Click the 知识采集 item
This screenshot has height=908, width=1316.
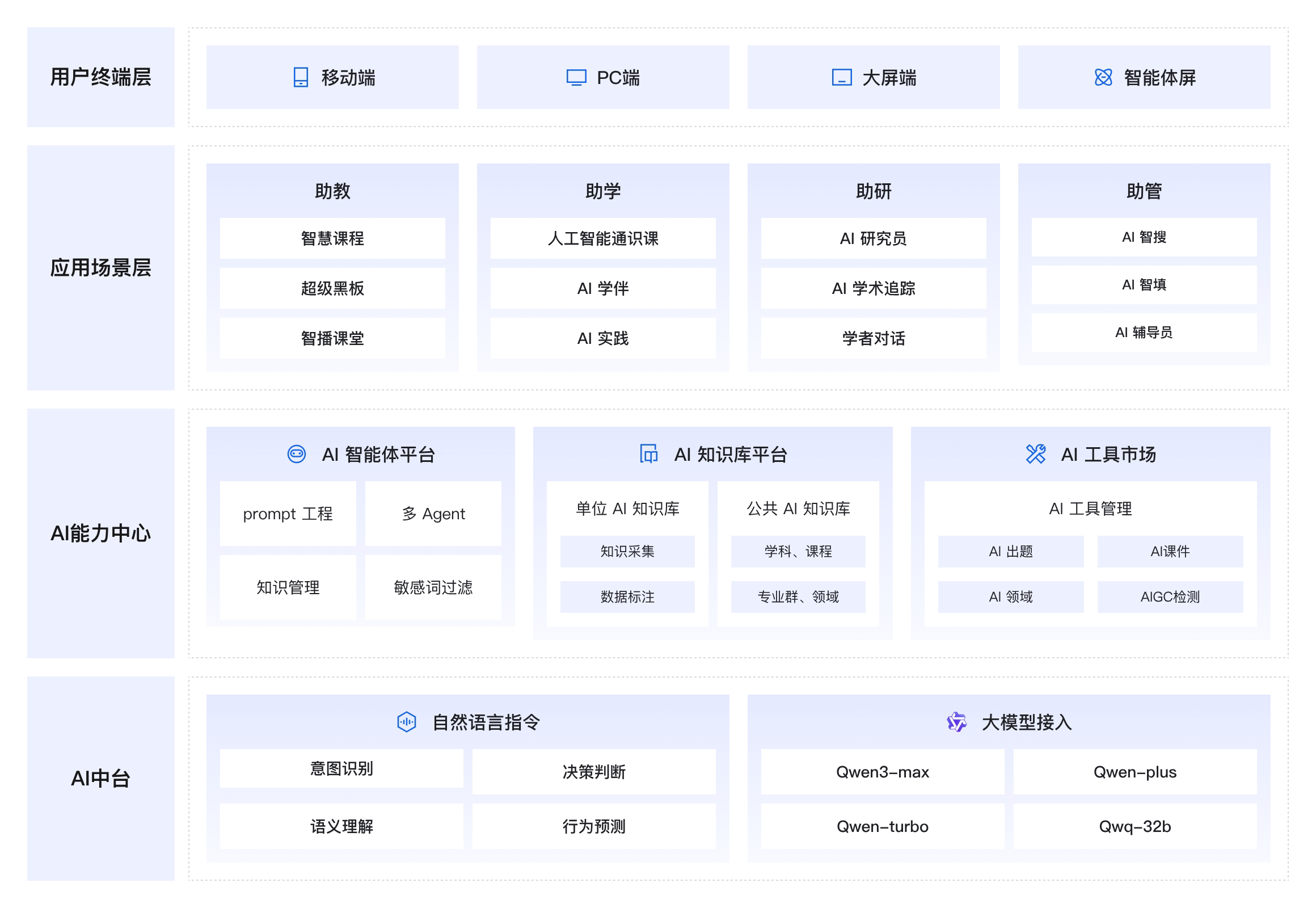pos(627,550)
